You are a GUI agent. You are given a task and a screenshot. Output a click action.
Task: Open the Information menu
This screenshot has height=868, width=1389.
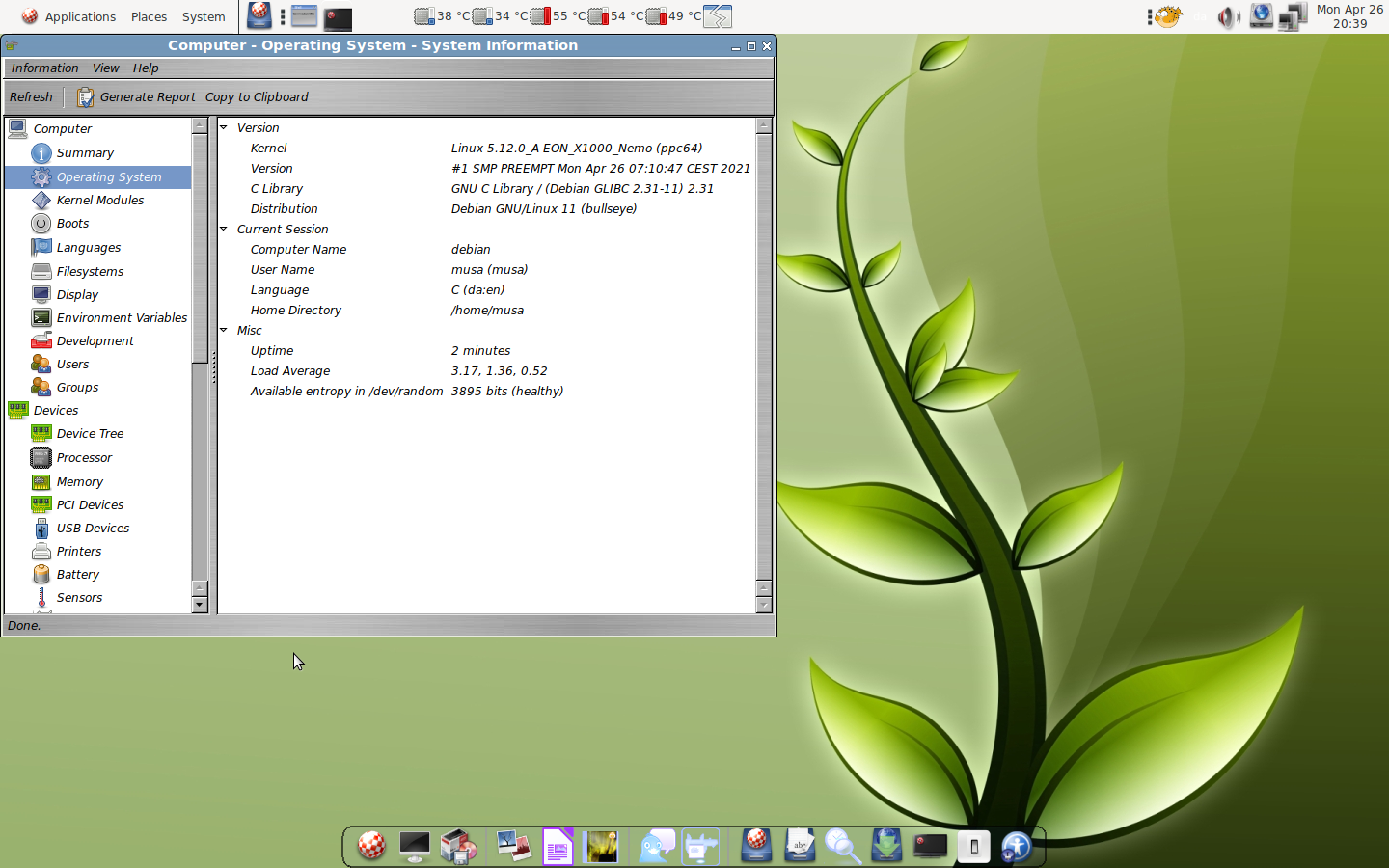click(44, 68)
